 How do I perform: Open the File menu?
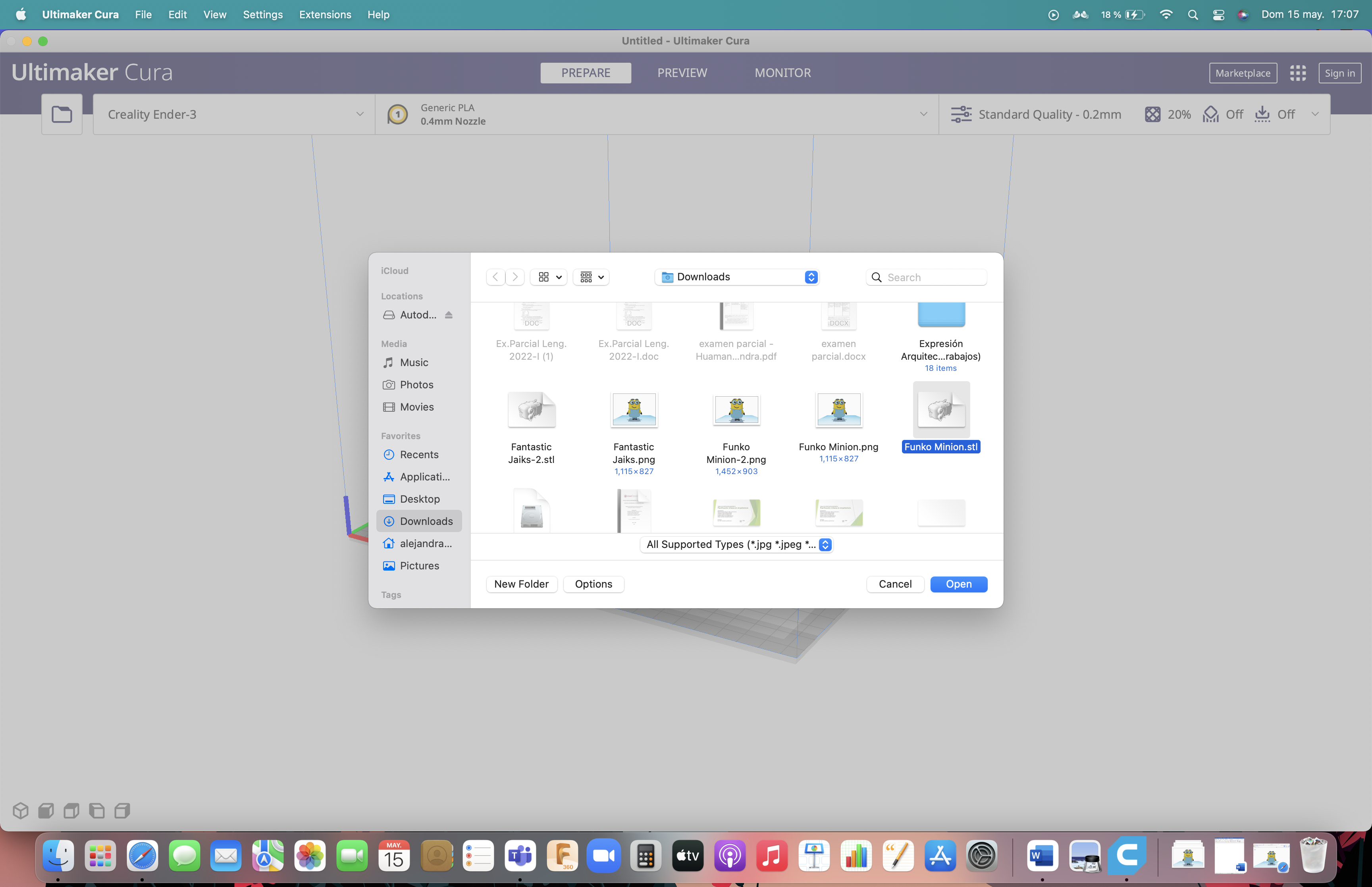tap(143, 14)
